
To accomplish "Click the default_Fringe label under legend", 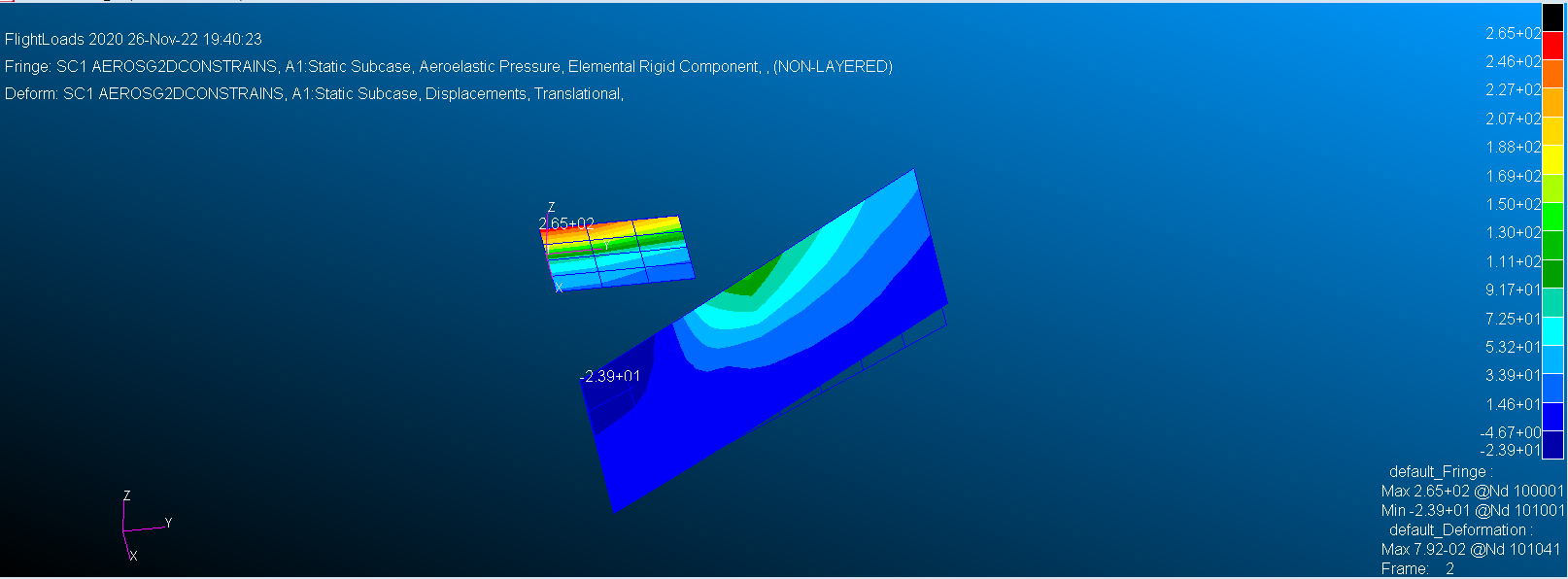I will [x=1440, y=472].
